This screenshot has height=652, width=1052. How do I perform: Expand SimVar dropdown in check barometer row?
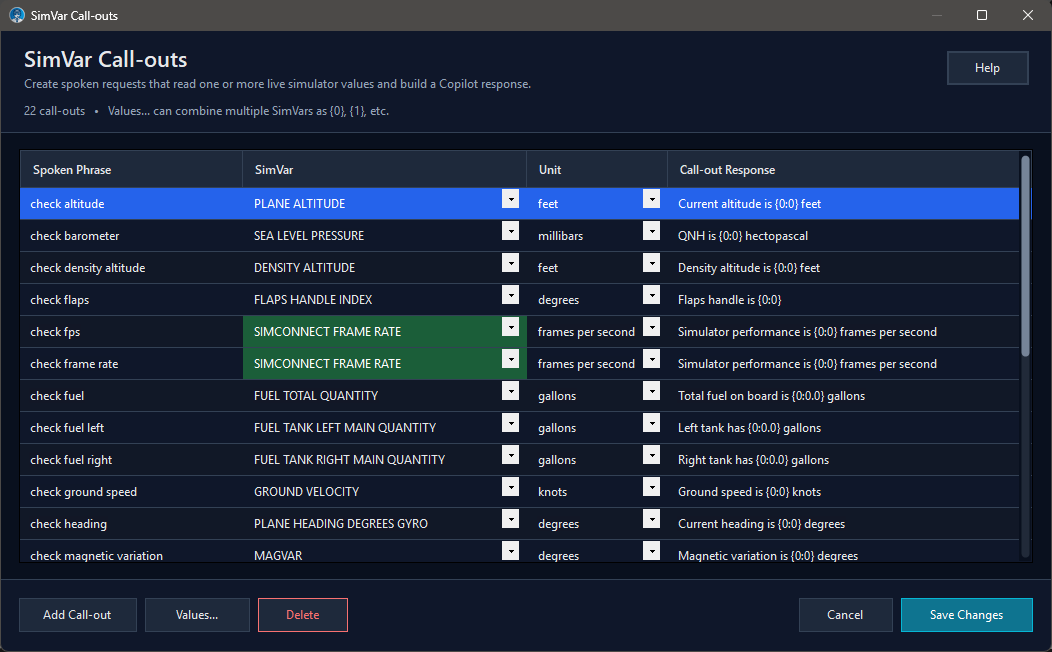pyautogui.click(x=511, y=231)
